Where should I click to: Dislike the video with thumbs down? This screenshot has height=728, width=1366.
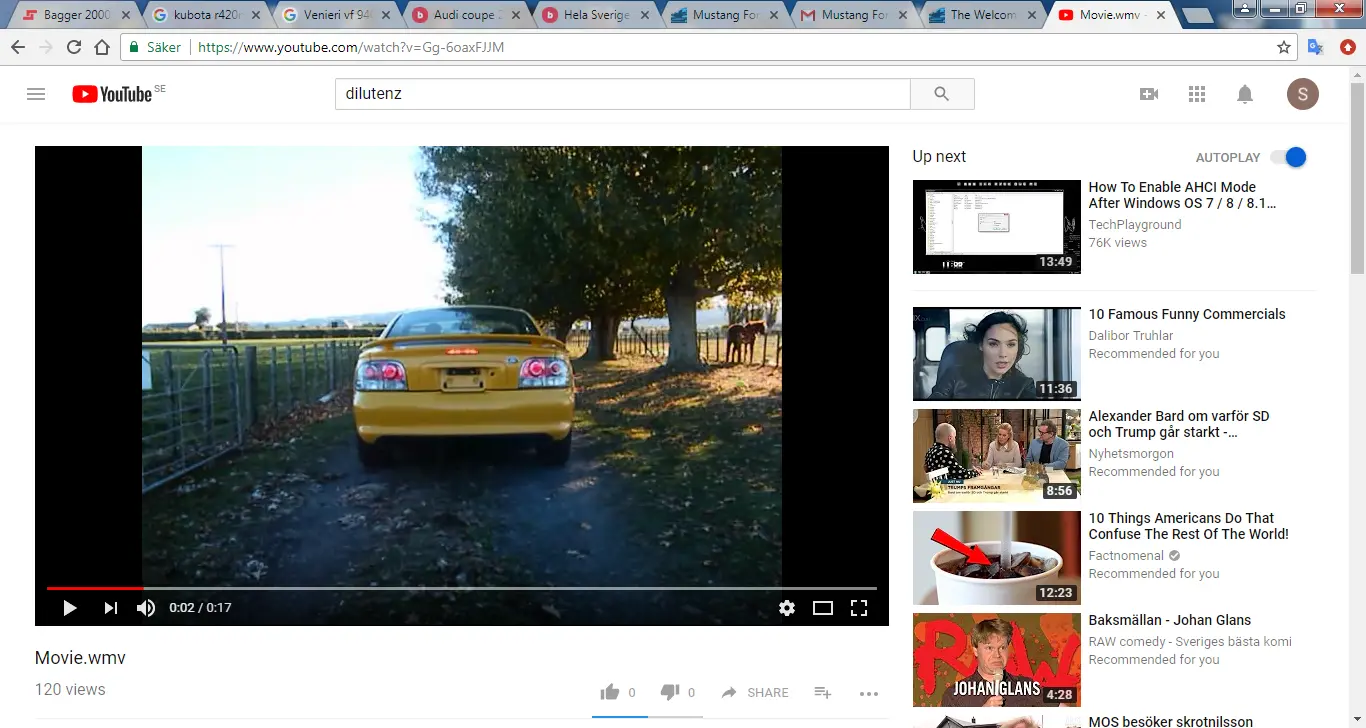coord(670,692)
